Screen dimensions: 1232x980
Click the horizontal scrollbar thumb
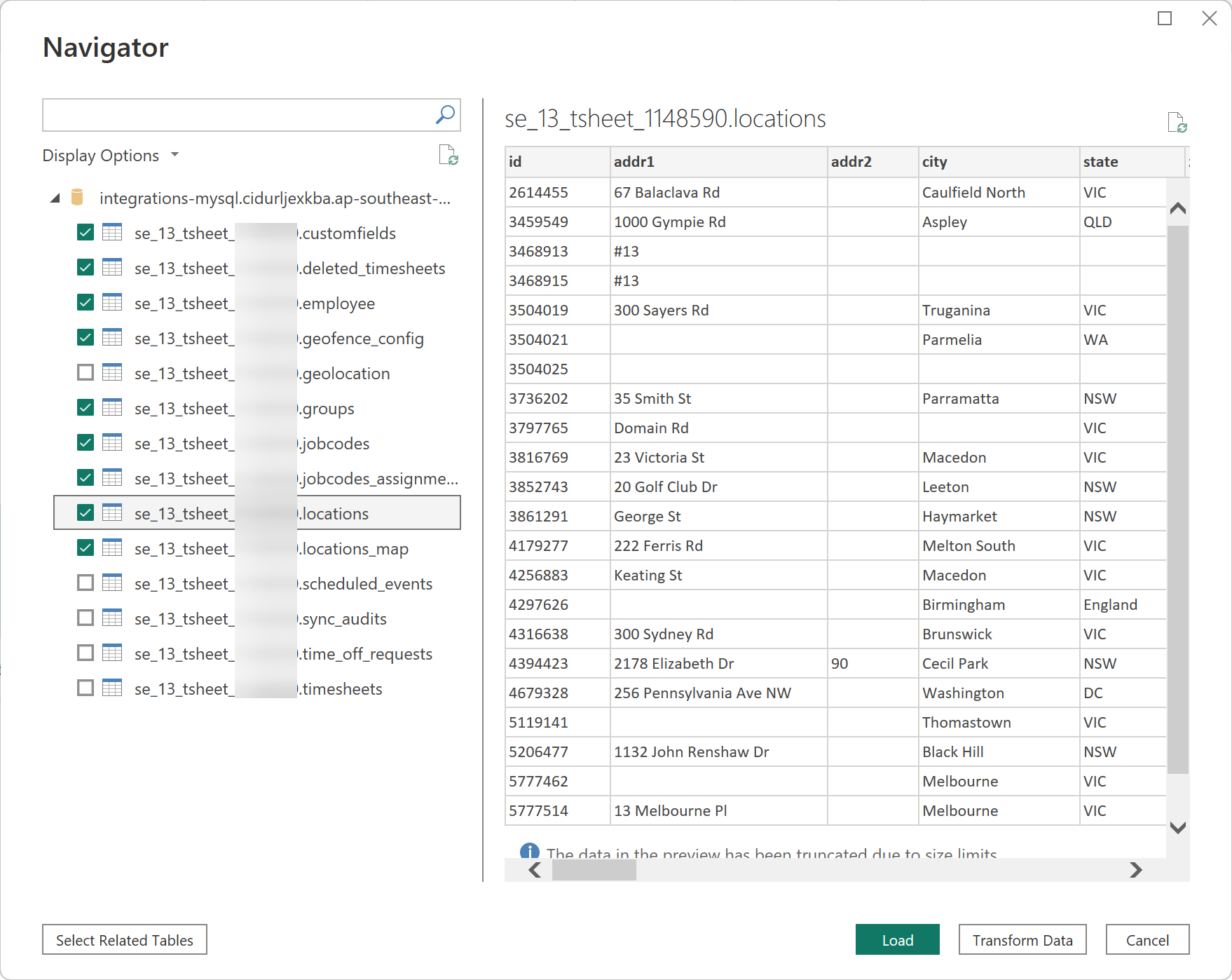click(594, 870)
